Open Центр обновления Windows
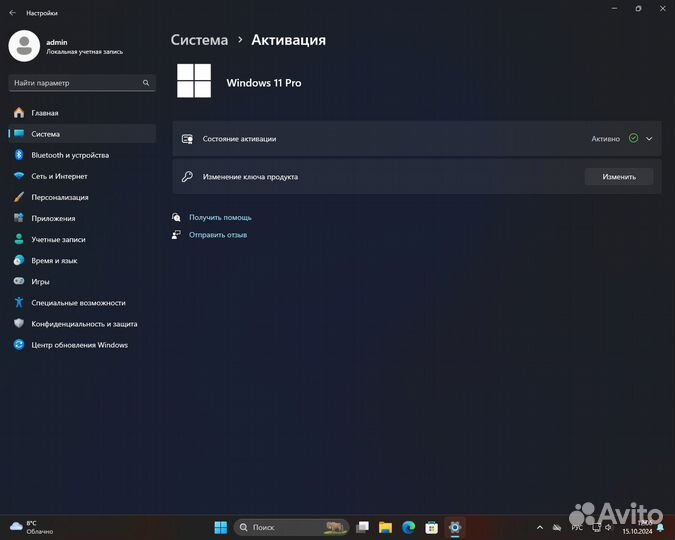 tap(82, 345)
